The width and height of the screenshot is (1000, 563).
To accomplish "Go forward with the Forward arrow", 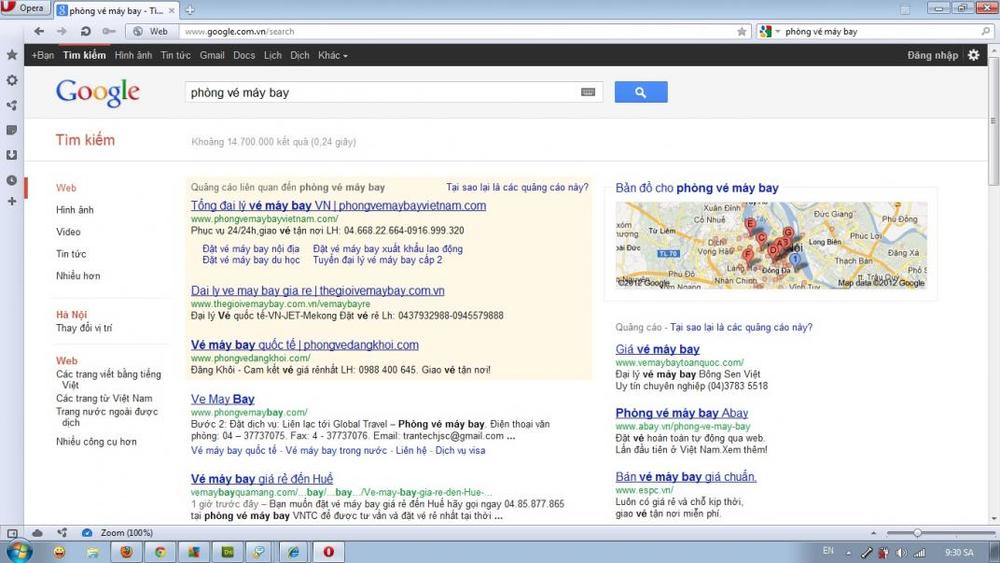I will click(x=62, y=31).
